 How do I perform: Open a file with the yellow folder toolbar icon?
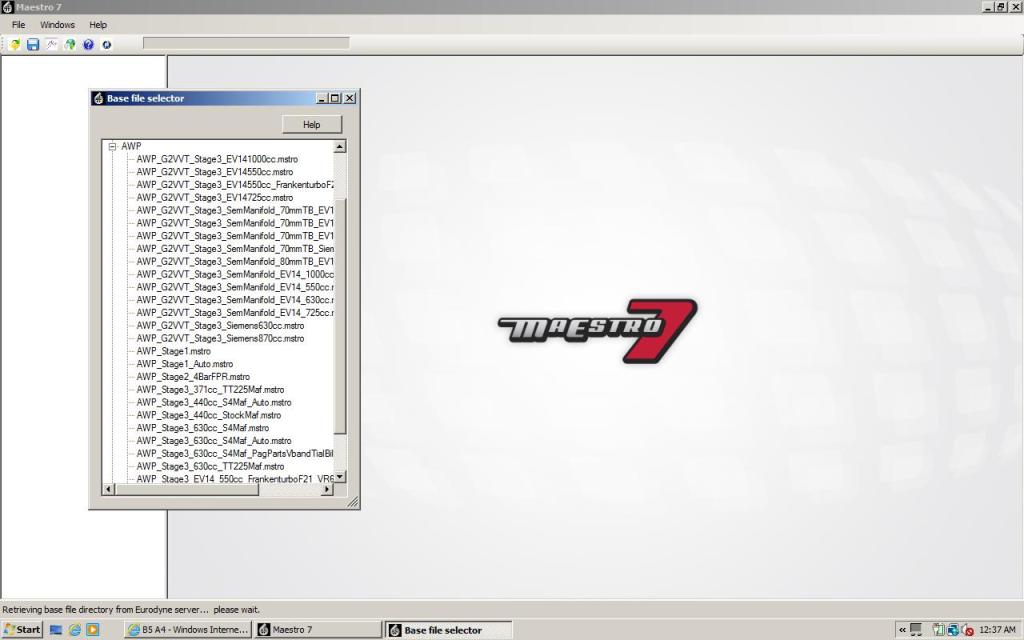(14, 44)
